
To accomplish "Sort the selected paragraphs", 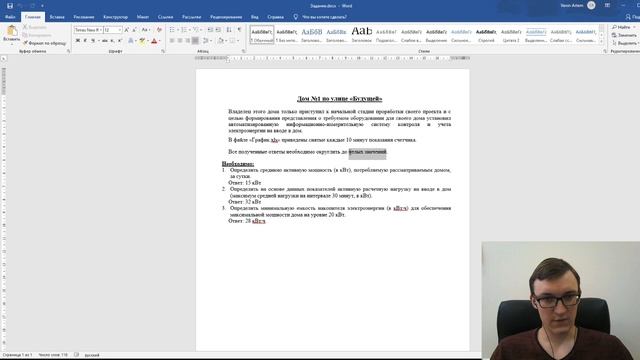I will tap(229, 30).
